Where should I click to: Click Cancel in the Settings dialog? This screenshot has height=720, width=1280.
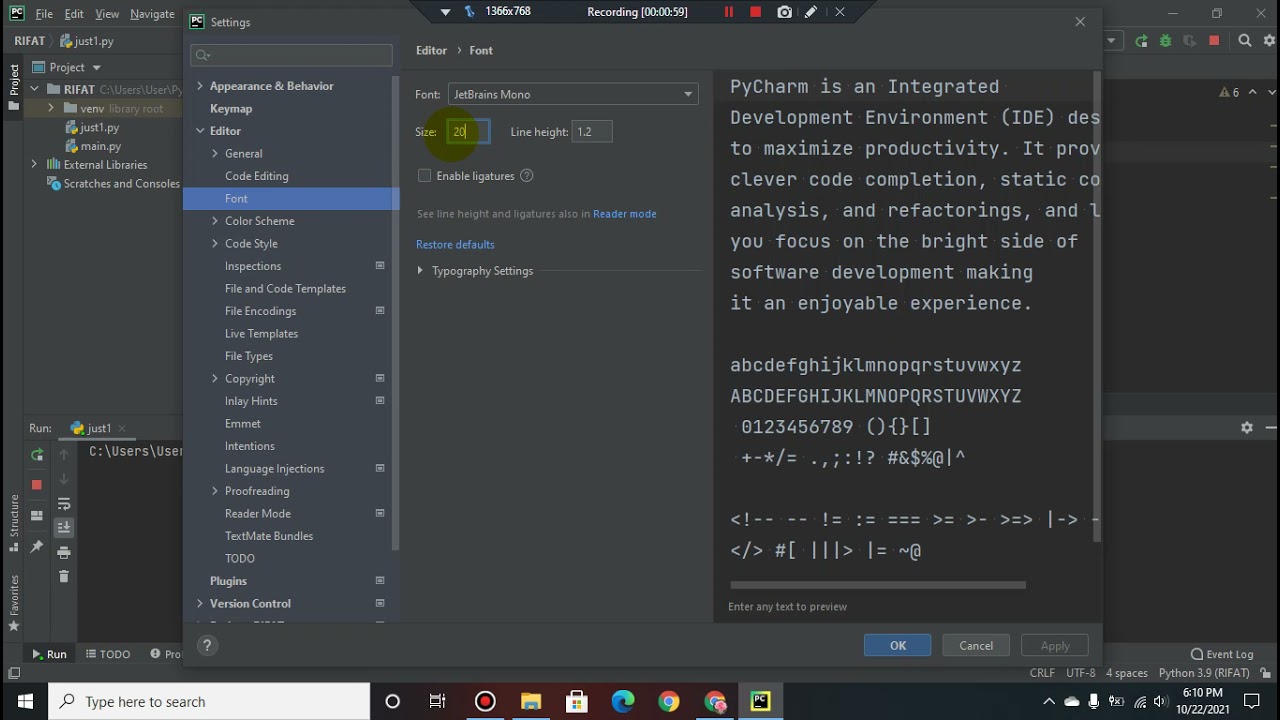pos(976,646)
